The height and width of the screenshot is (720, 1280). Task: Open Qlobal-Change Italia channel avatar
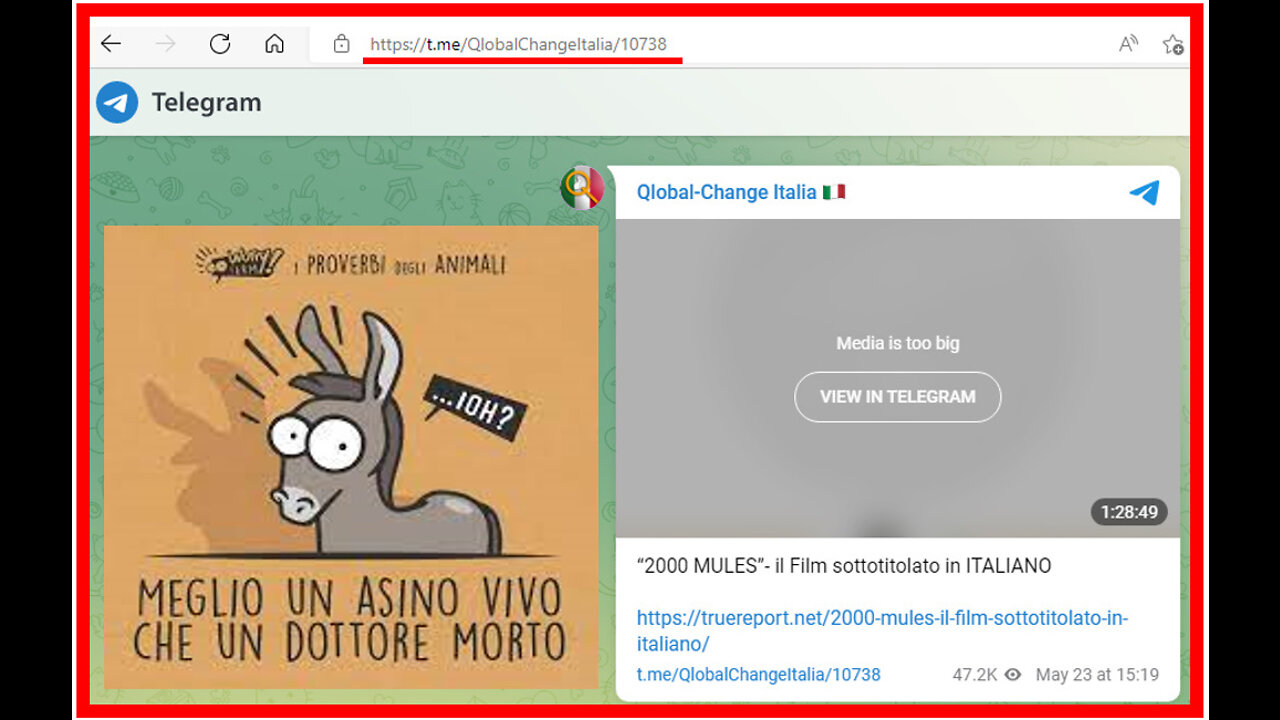pos(582,188)
